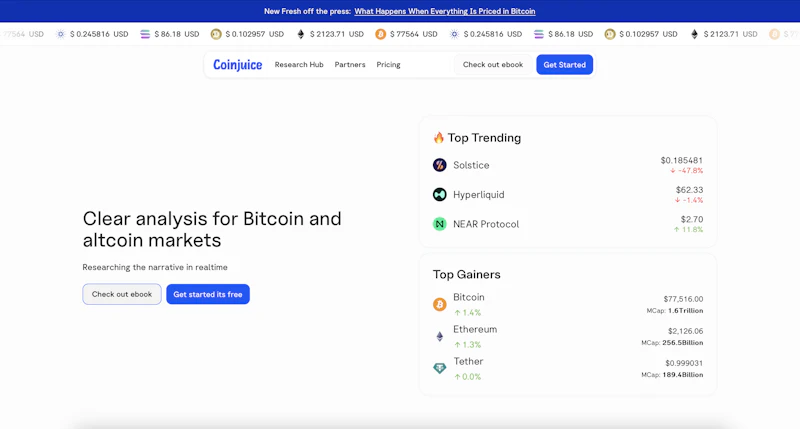The height and width of the screenshot is (429, 800).
Task: Click the -1.4% change for Hyperliquid
Action: [689, 200]
